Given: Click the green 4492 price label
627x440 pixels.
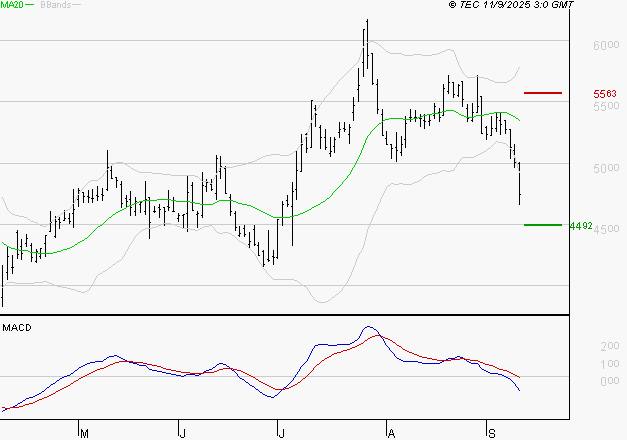Looking at the screenshot, I should (581, 226).
